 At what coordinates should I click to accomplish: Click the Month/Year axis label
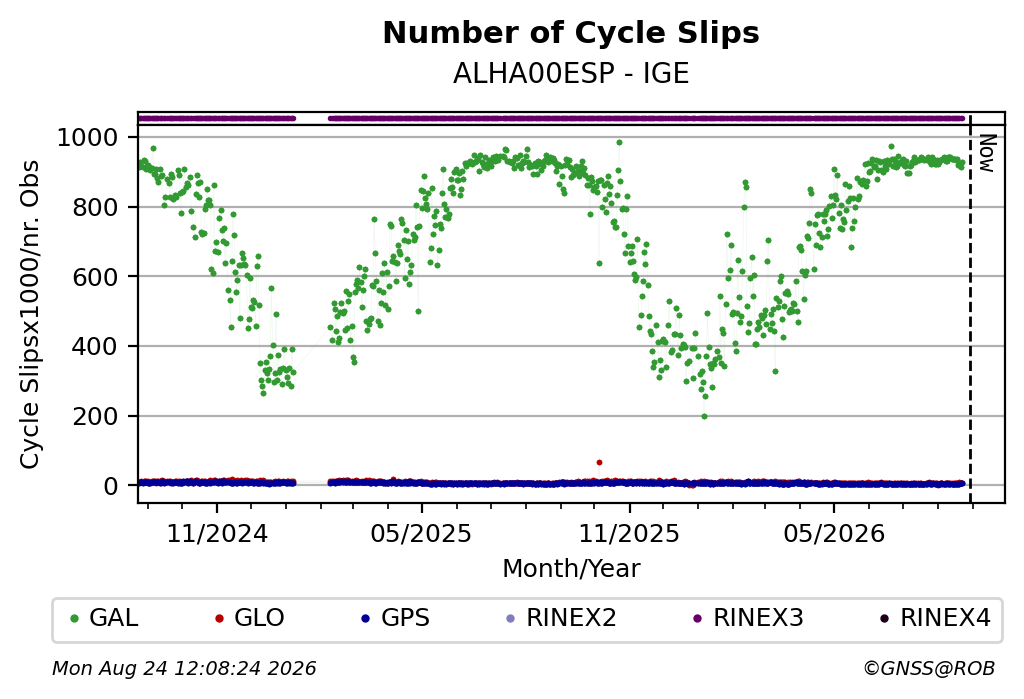tap(571, 568)
